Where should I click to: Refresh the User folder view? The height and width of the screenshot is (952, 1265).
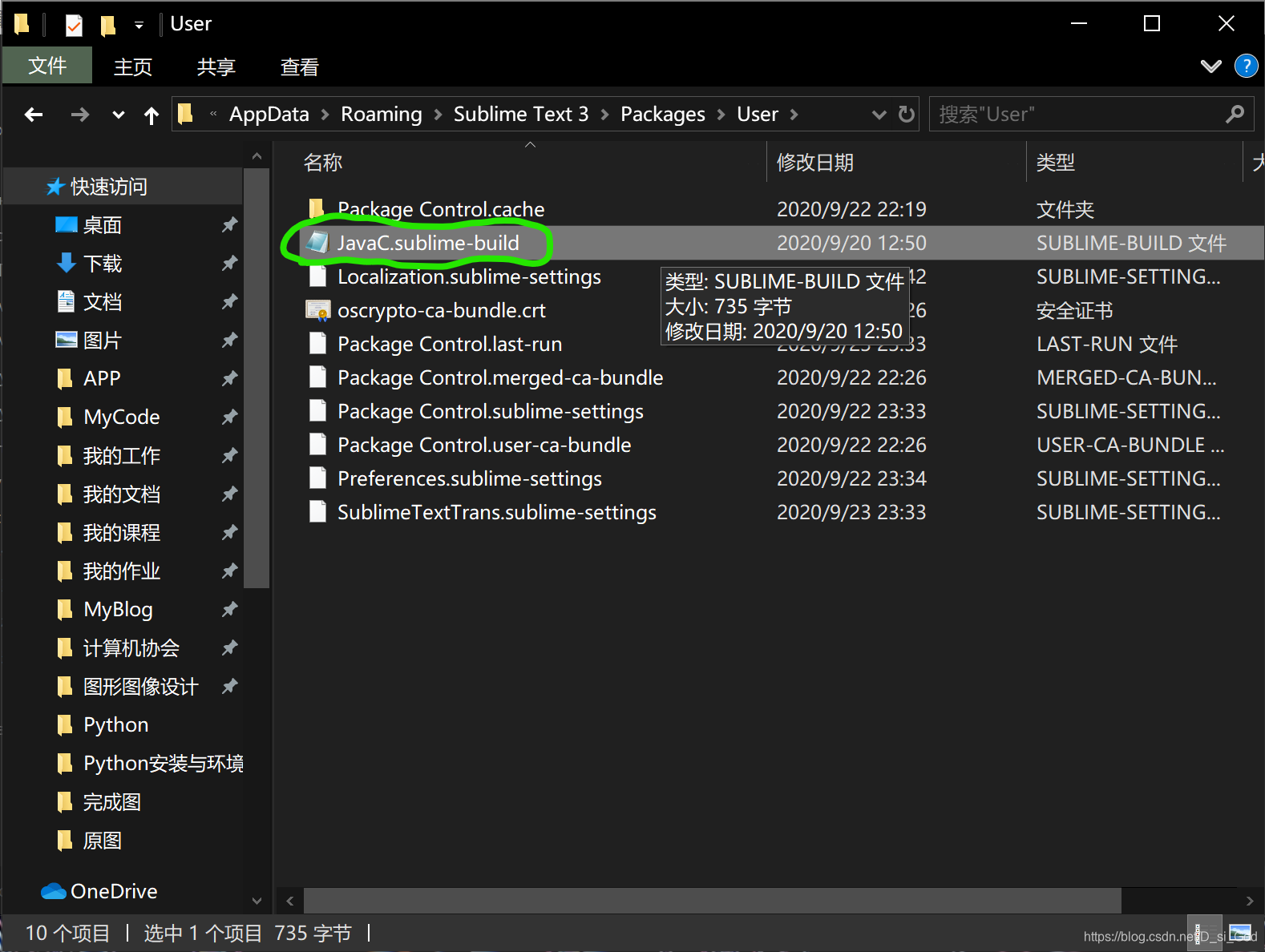(x=907, y=115)
